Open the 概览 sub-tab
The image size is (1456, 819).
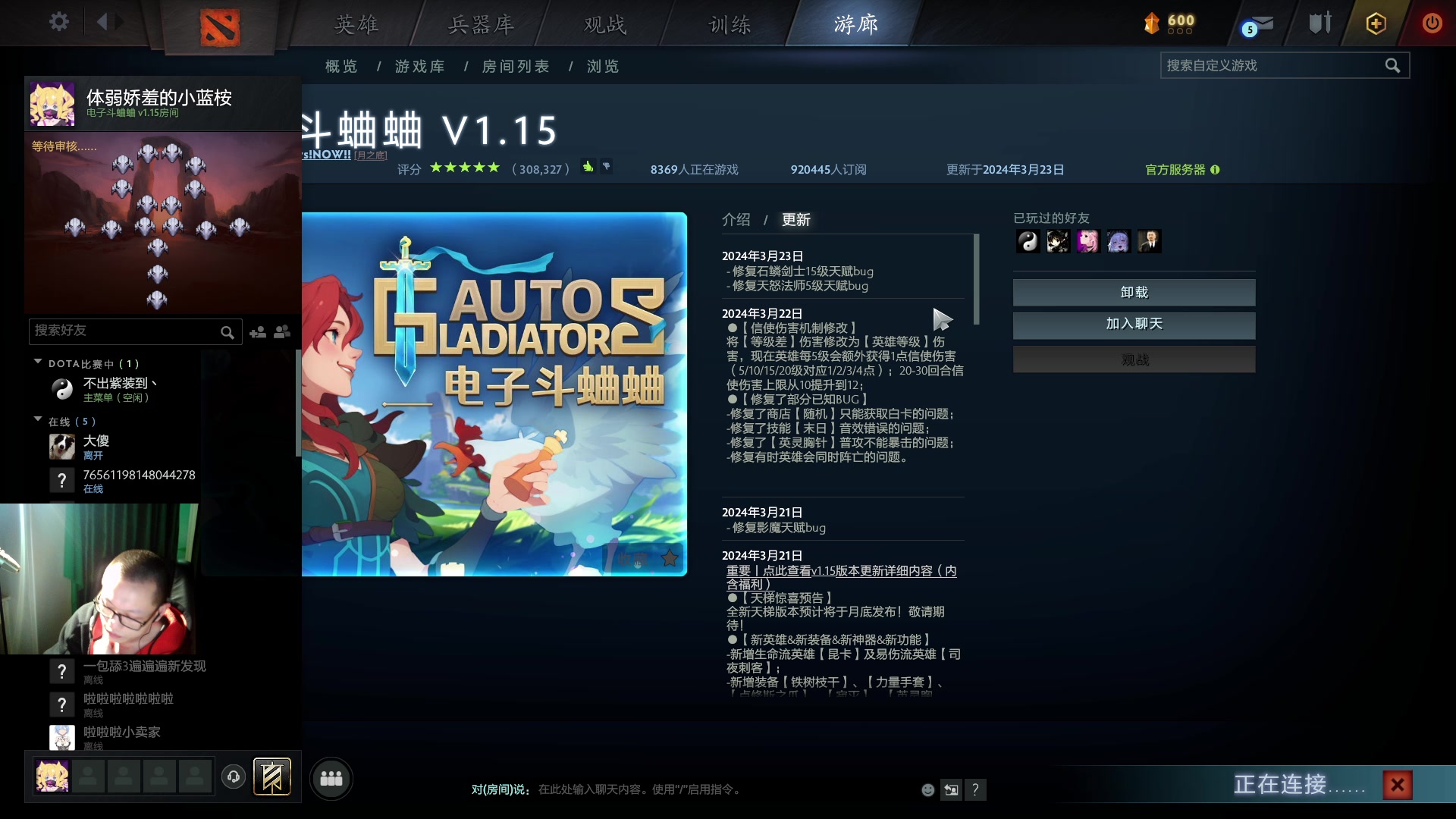[x=341, y=67]
